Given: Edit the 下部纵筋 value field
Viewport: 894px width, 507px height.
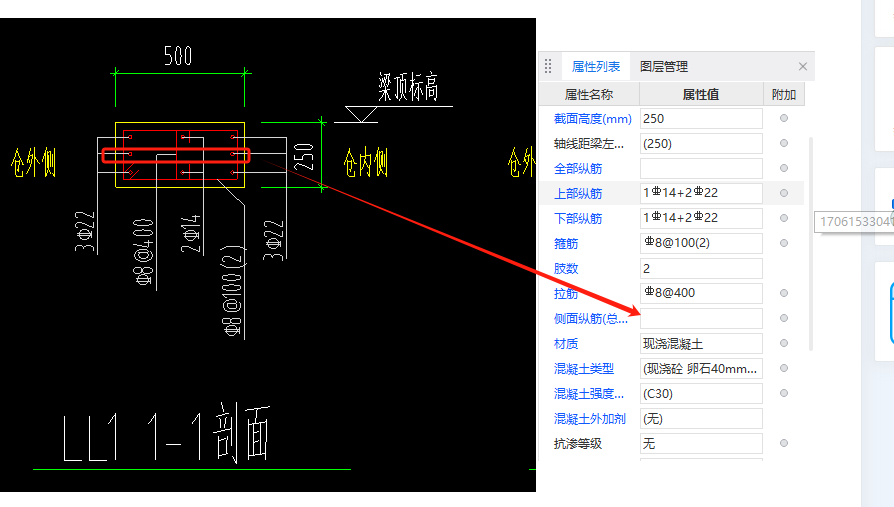Looking at the screenshot, I should tap(701, 218).
